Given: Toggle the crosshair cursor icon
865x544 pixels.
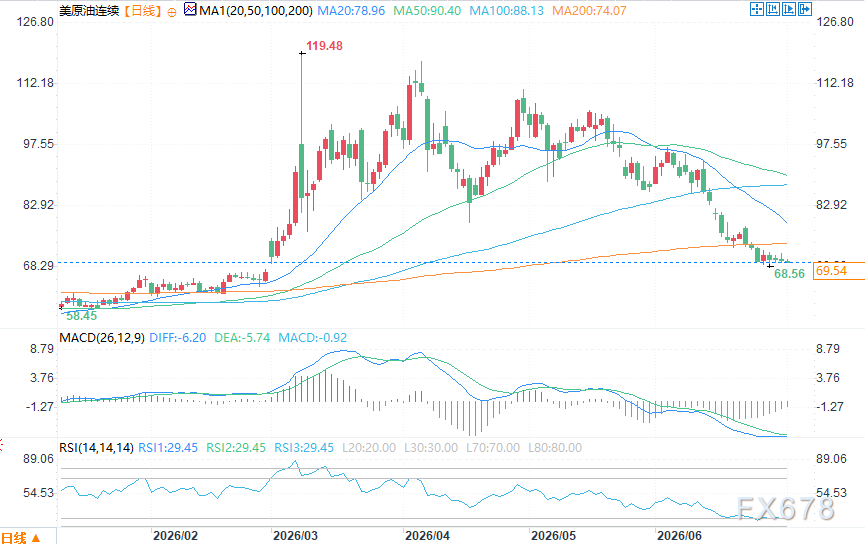Looking at the screenshot, I should coord(757,9).
